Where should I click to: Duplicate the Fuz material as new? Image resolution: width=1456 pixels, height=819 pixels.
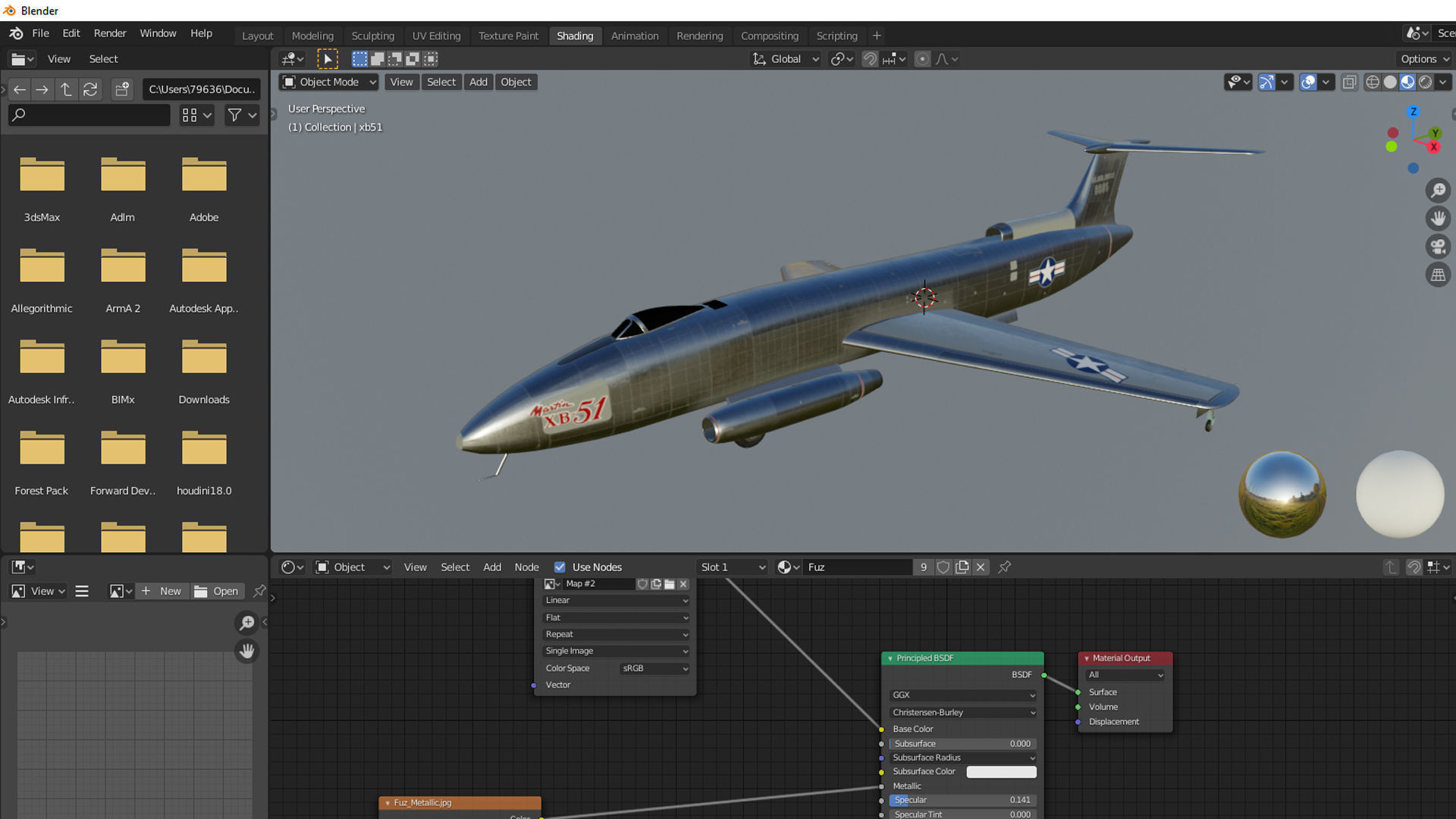(x=962, y=567)
